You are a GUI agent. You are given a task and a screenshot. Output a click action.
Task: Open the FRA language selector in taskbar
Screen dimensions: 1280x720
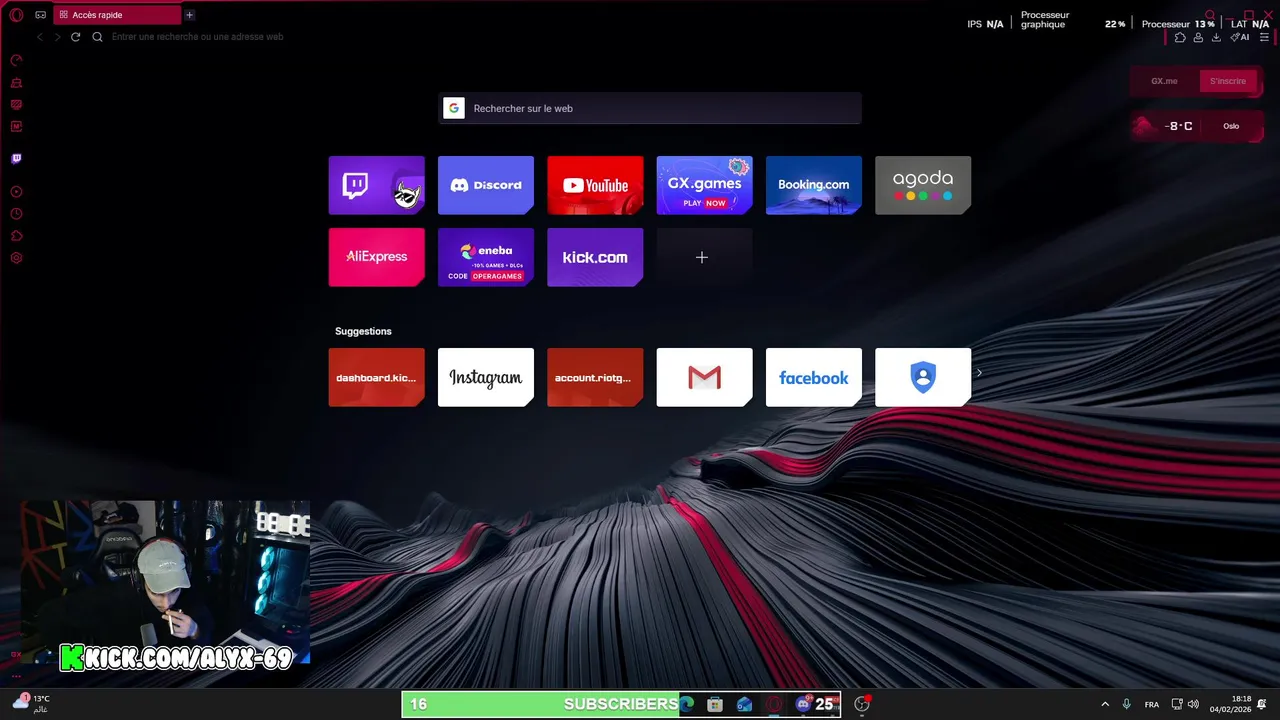pyautogui.click(x=1152, y=704)
